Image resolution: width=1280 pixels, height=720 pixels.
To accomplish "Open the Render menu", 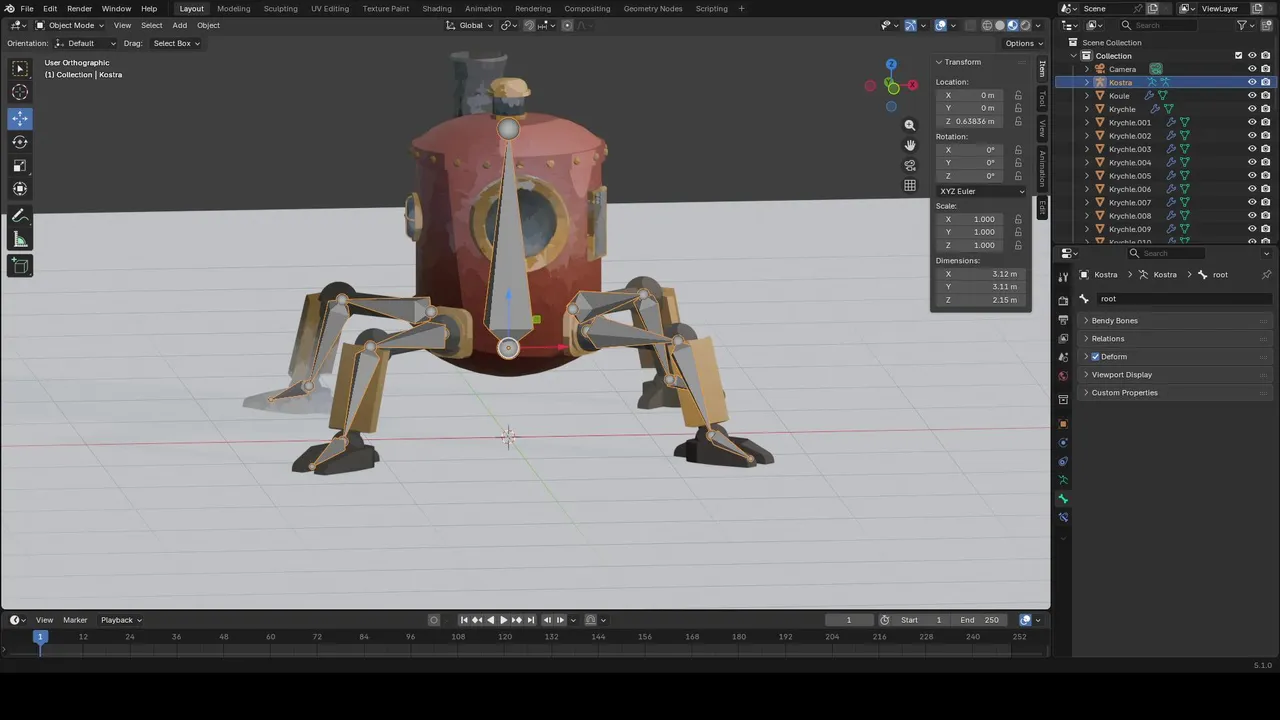I will click(79, 9).
